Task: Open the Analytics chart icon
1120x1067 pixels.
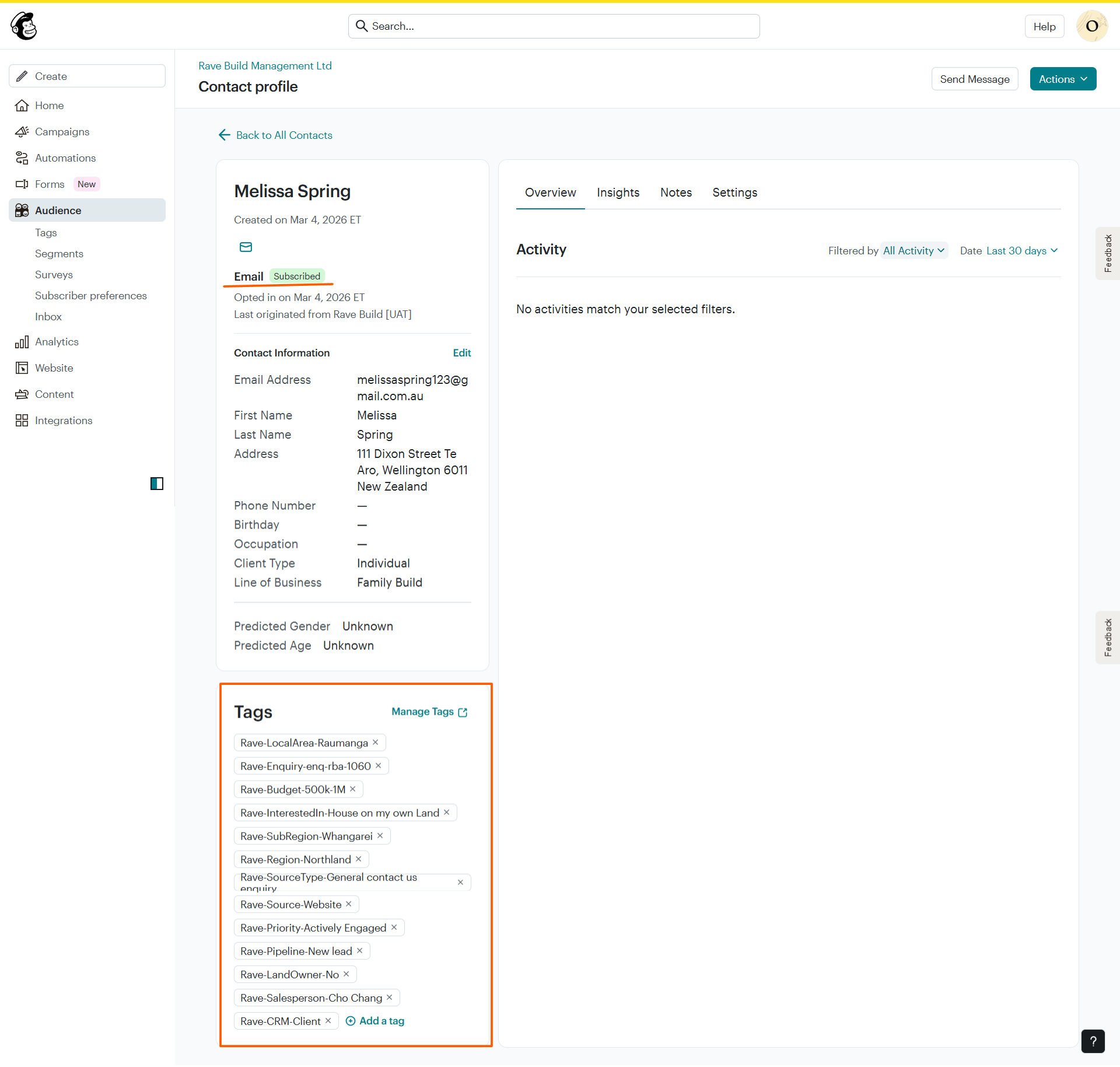Action: [x=22, y=342]
